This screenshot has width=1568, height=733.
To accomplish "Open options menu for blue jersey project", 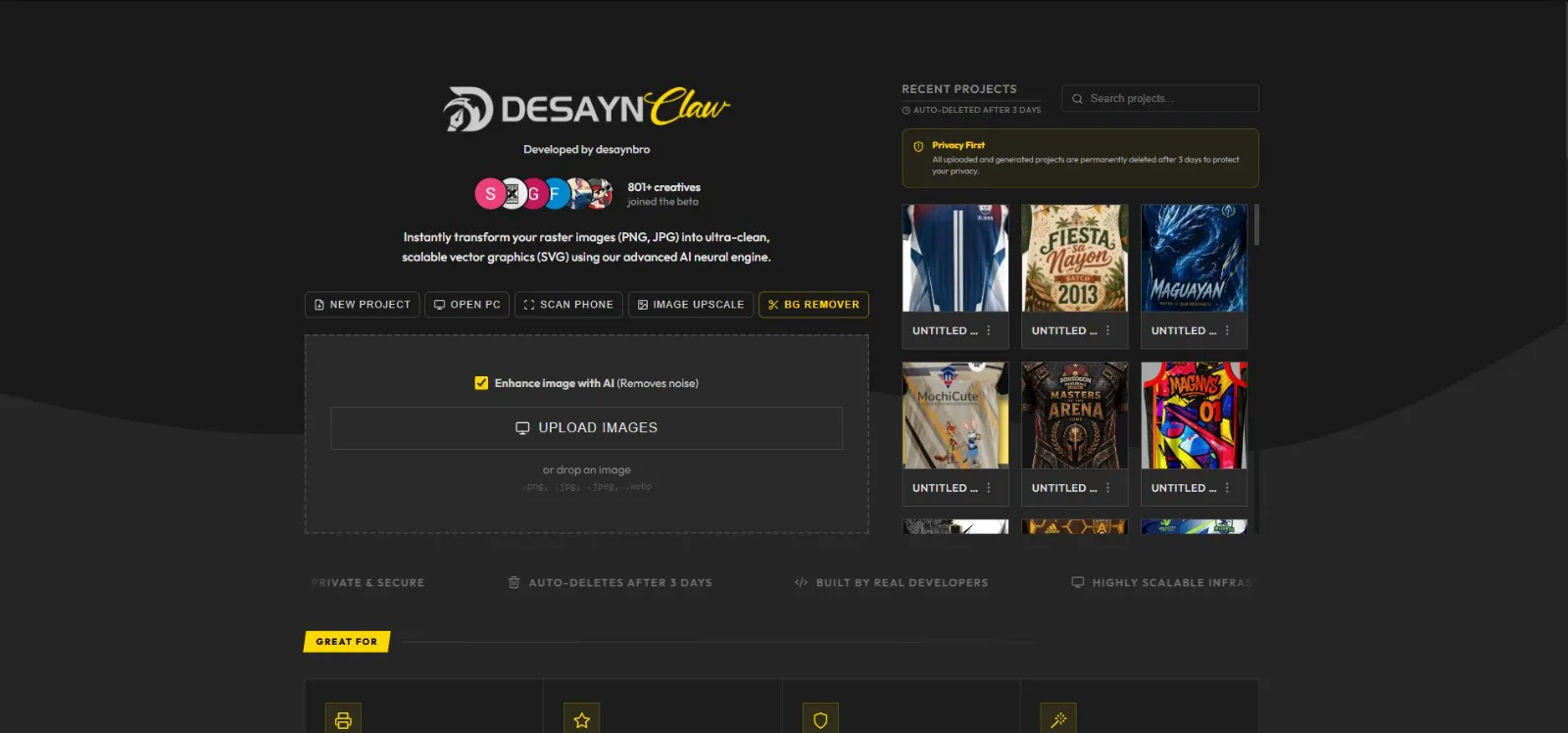I will 989,331.
